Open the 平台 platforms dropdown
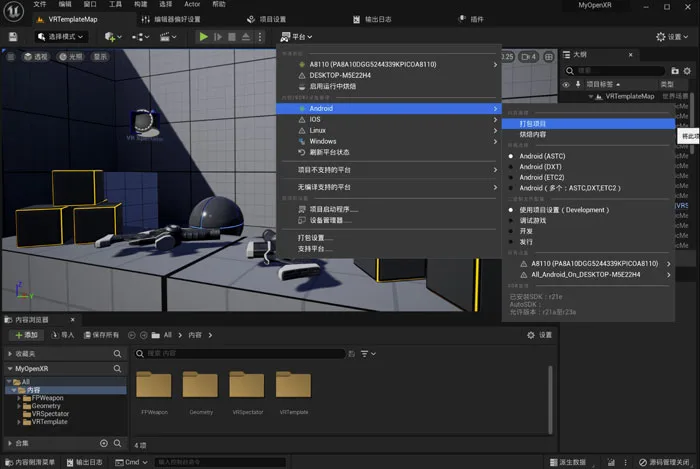 coord(296,37)
